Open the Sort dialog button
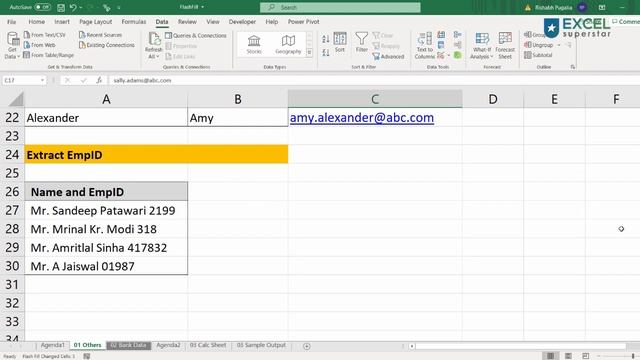640x360 pixels. point(340,42)
